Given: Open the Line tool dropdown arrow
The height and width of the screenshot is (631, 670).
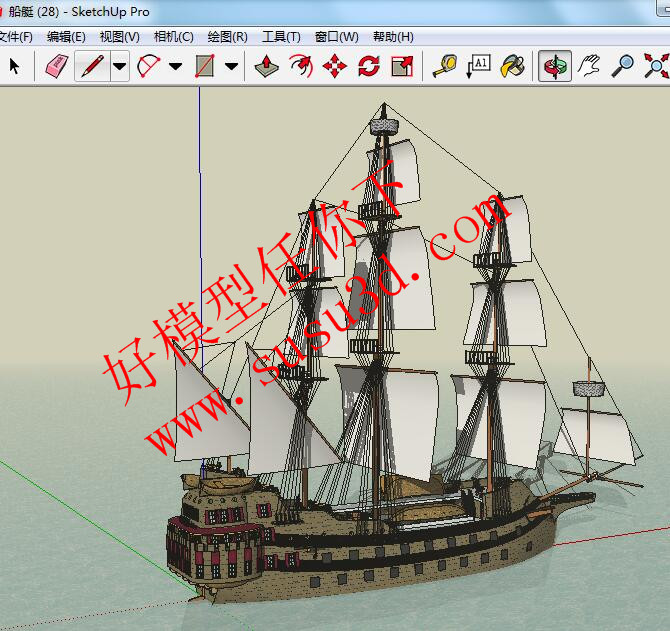Looking at the screenshot, I should tap(120, 66).
